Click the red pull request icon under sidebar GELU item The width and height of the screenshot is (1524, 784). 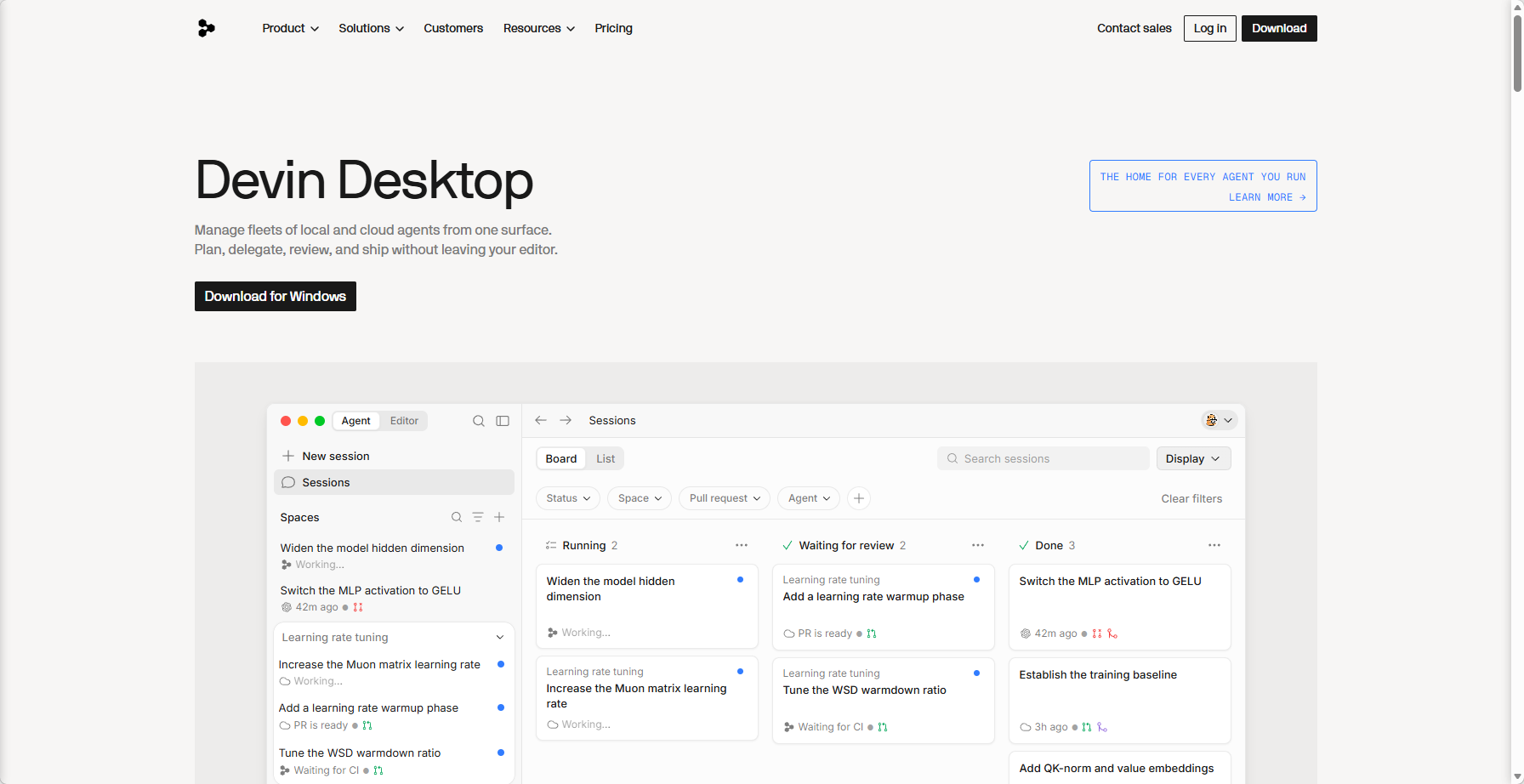(x=358, y=607)
